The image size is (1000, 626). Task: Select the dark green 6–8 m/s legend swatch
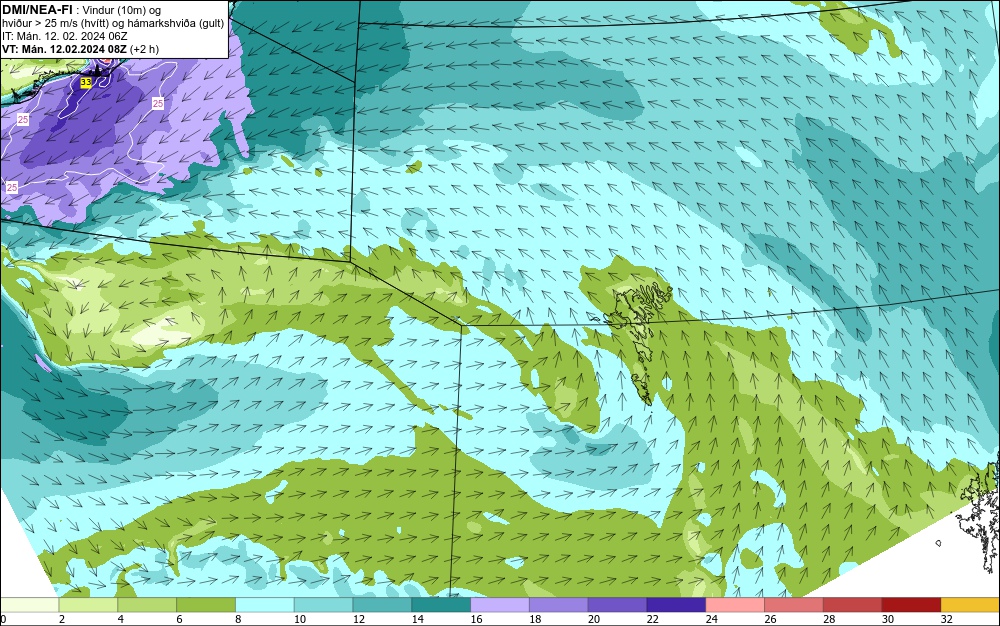tap(206, 605)
